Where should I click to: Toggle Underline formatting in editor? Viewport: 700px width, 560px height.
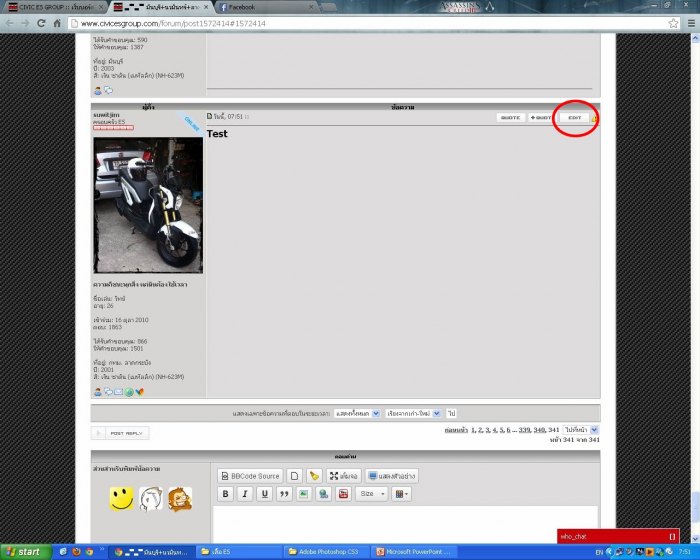point(264,494)
